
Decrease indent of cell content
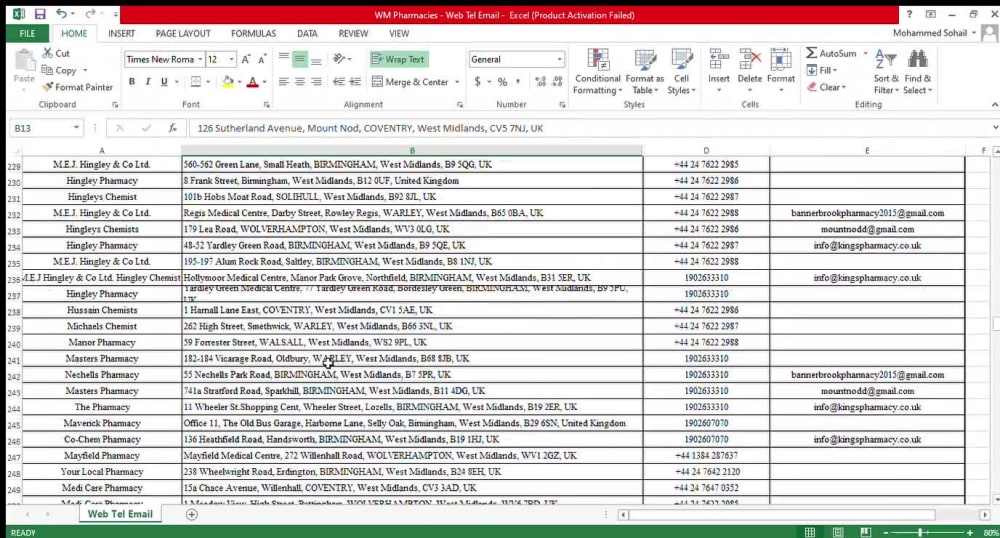pos(339,82)
